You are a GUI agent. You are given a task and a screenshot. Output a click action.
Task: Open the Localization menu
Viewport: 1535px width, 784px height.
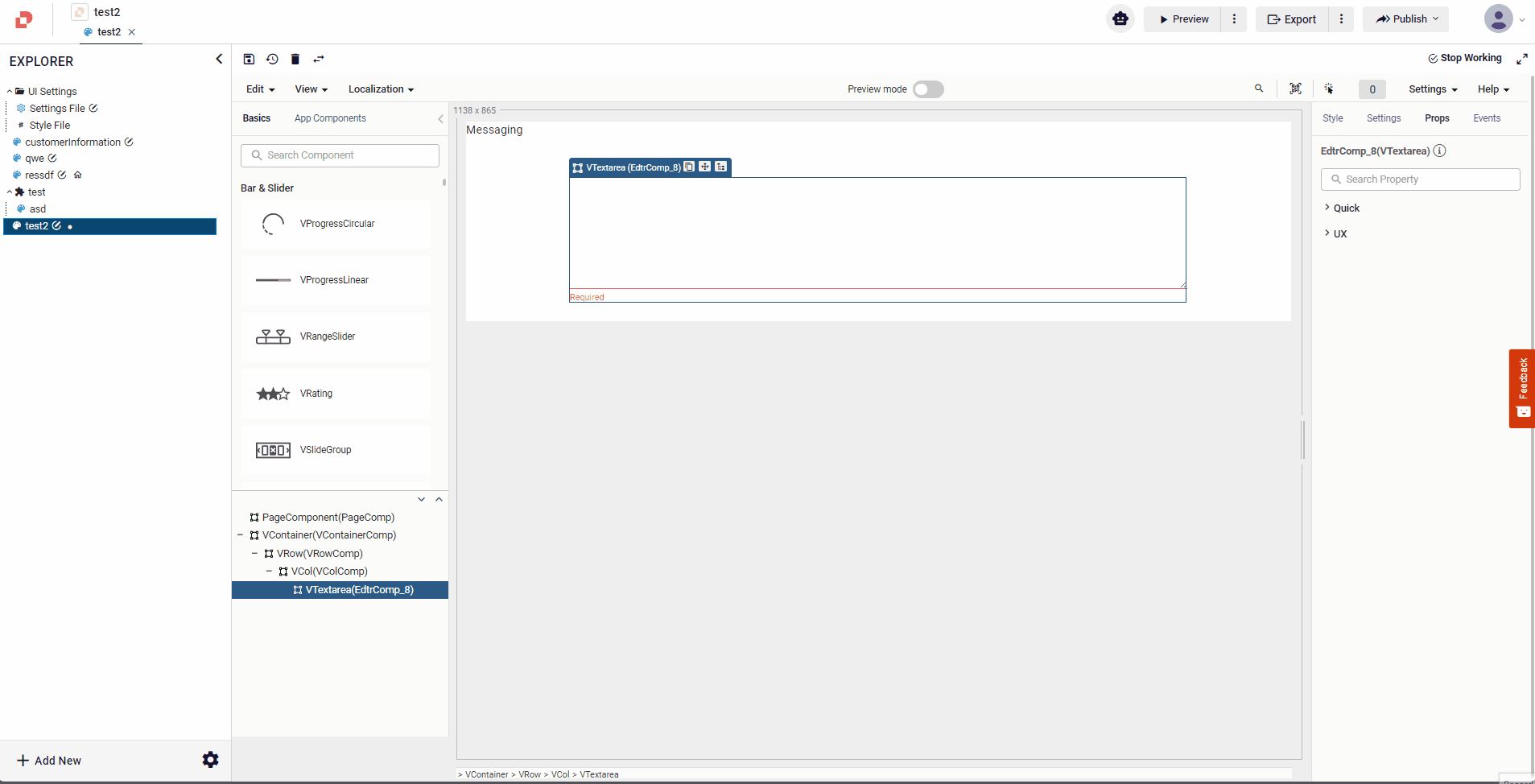pos(381,89)
